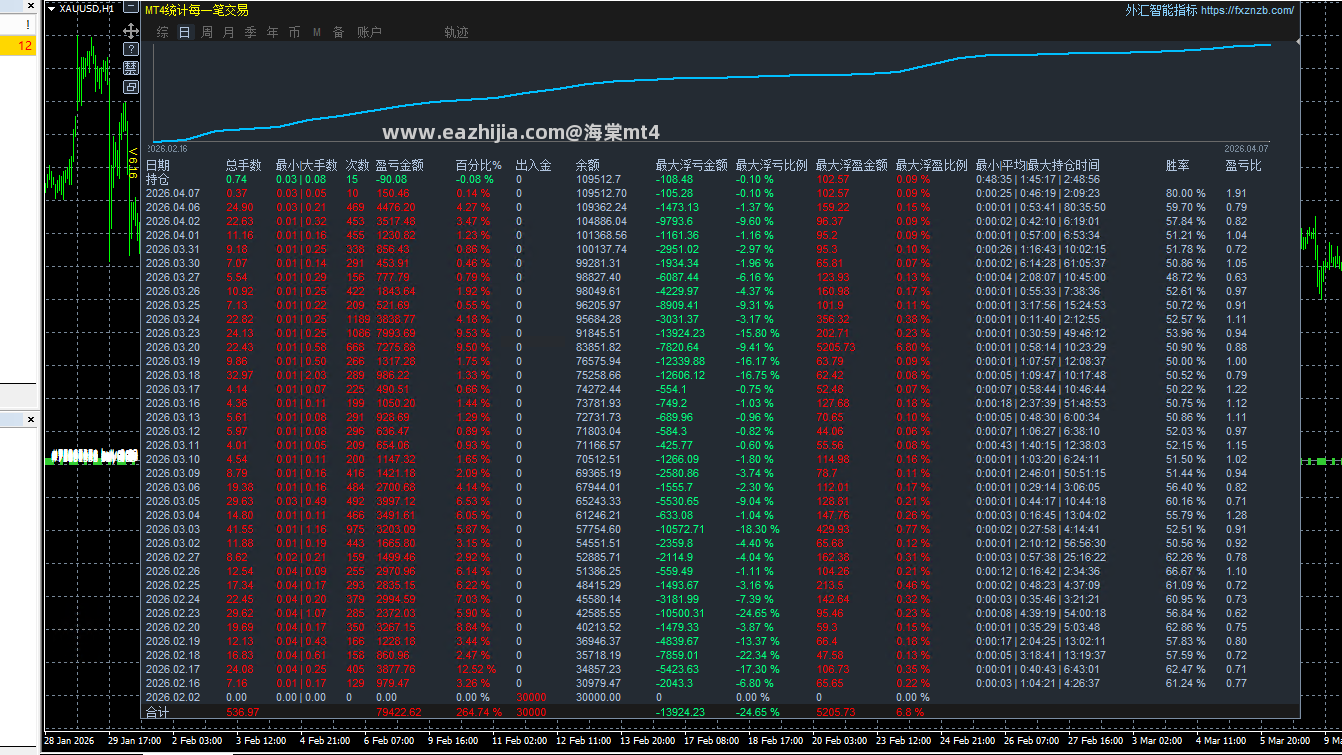1342x755 pixels.
Task: Click the 264.74 % total percentage
Action: (479, 712)
